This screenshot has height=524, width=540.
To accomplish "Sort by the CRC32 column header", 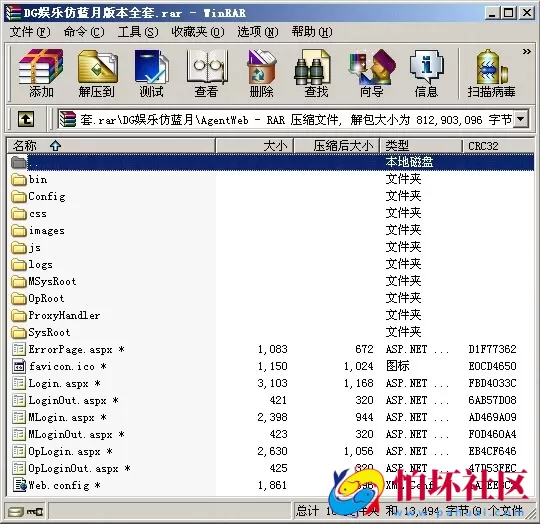I will (x=498, y=146).
